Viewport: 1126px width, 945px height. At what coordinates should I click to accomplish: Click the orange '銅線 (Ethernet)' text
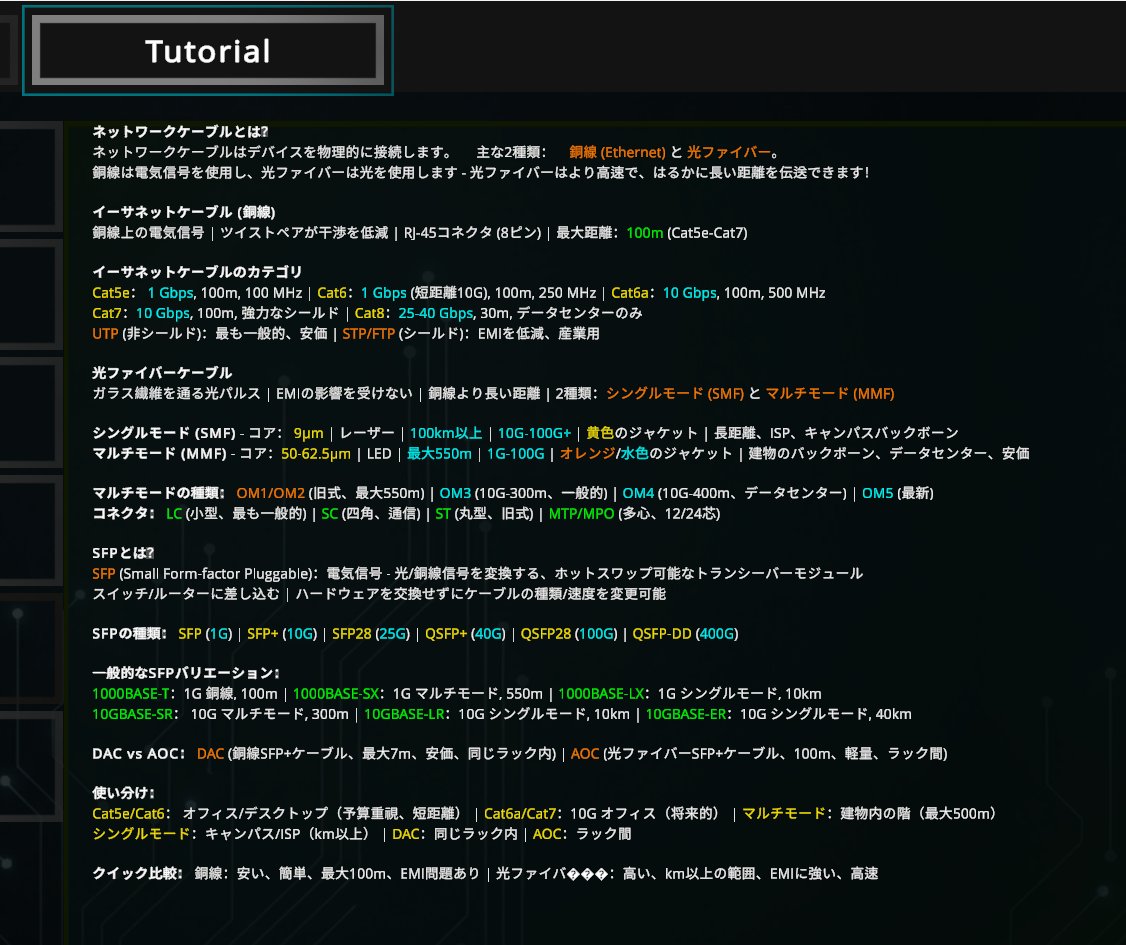click(617, 152)
